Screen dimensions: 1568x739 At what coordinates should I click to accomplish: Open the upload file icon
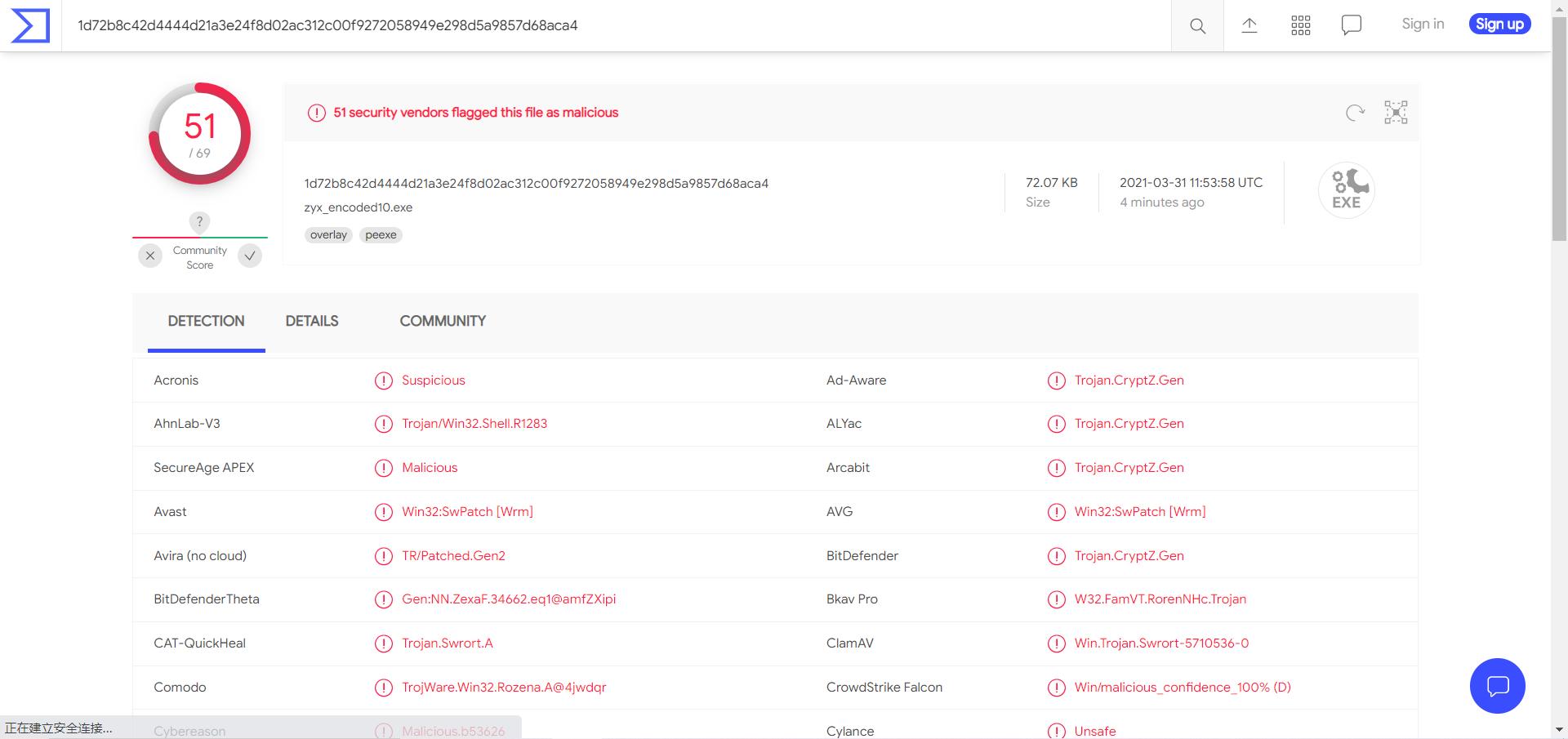1249,25
